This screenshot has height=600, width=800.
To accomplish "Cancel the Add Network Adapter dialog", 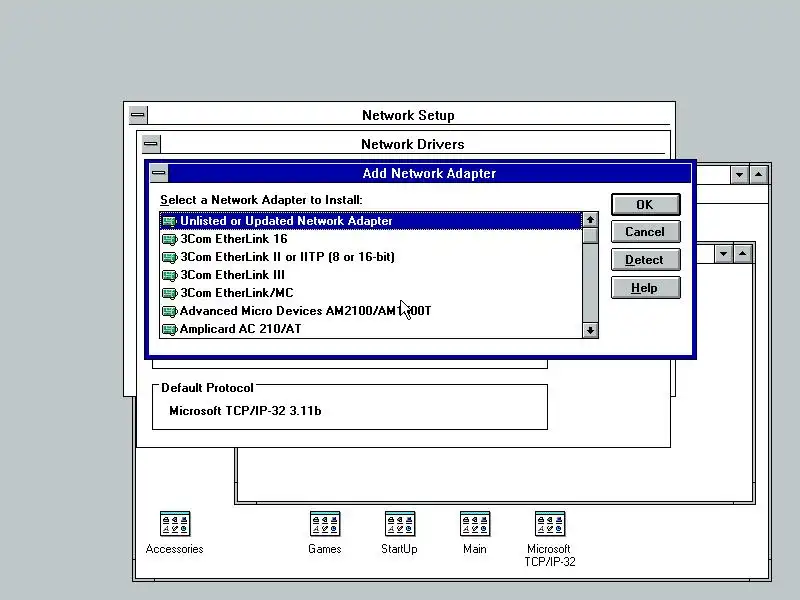I will click(x=645, y=232).
